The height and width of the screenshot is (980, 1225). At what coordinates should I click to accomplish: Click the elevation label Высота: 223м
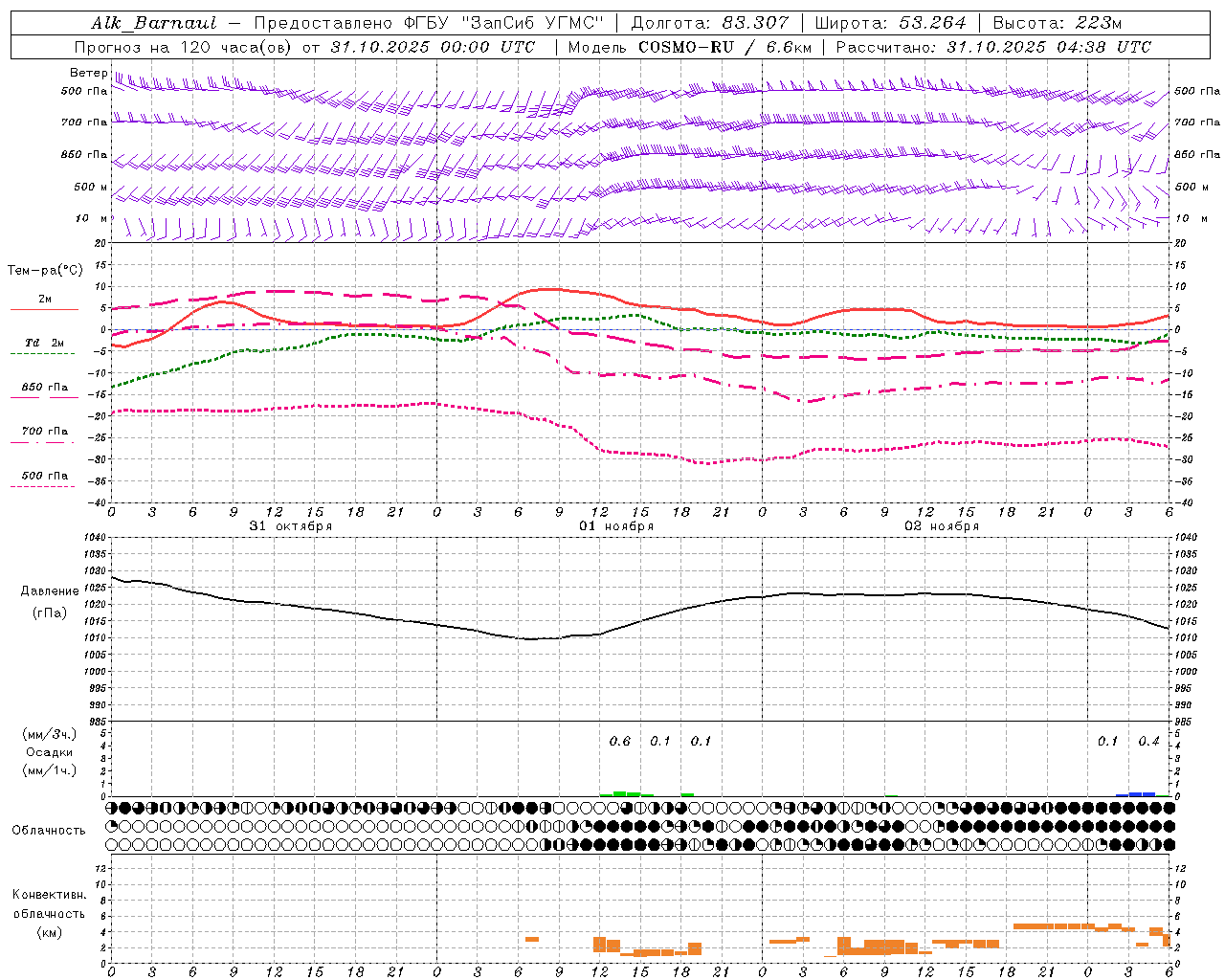click(1058, 23)
